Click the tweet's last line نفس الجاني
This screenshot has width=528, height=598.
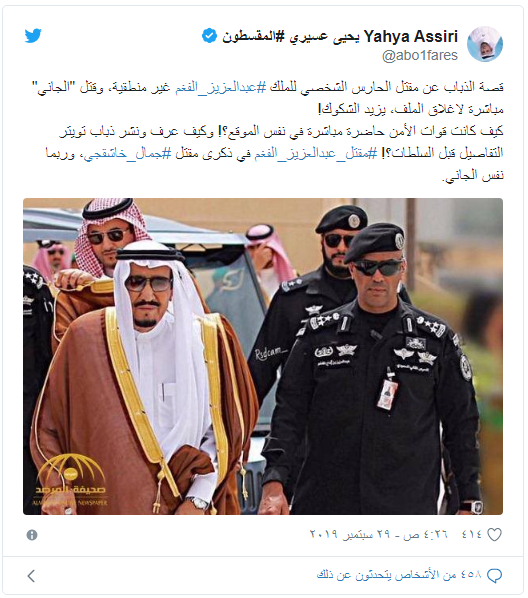(473, 175)
